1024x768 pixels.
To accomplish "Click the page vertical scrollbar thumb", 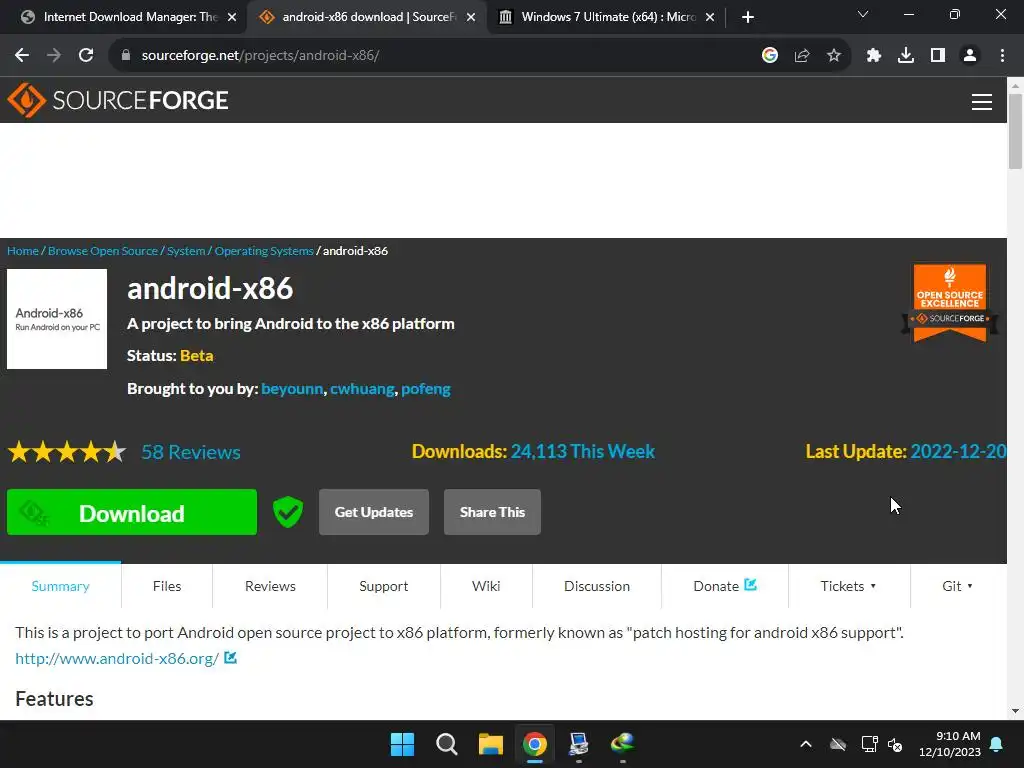I will (1016, 131).
